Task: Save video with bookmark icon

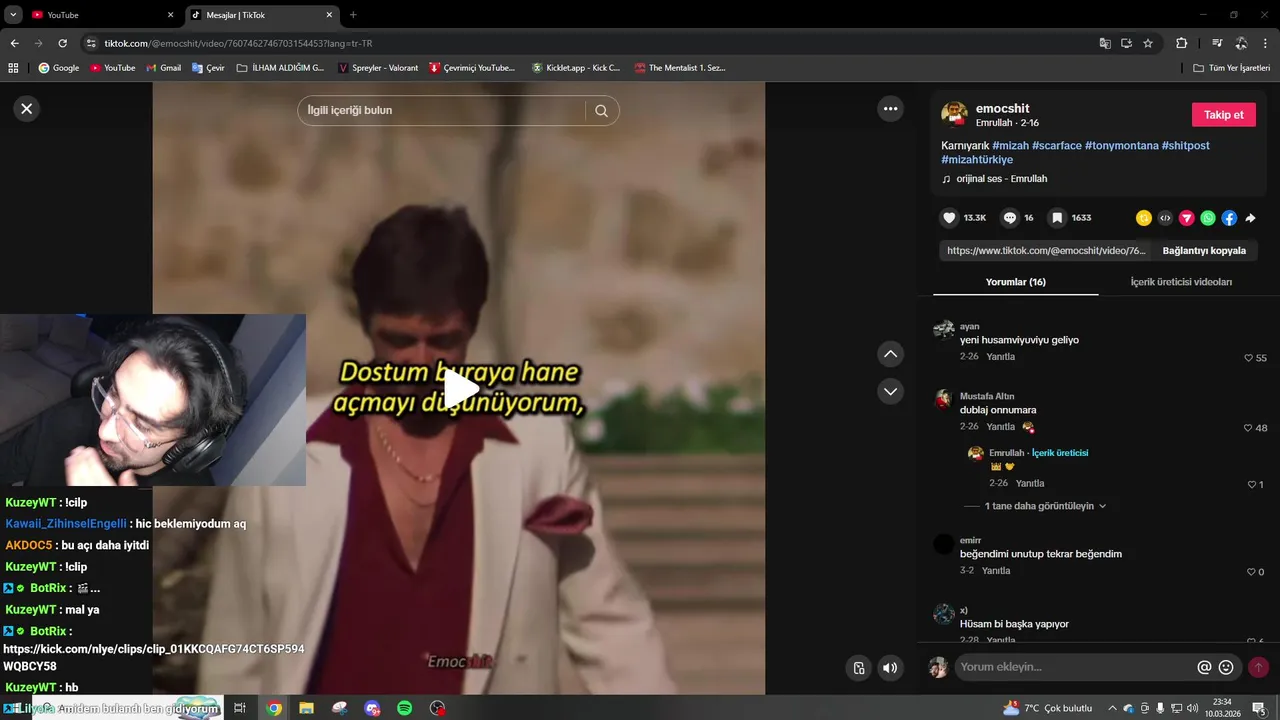Action: 1057,218
